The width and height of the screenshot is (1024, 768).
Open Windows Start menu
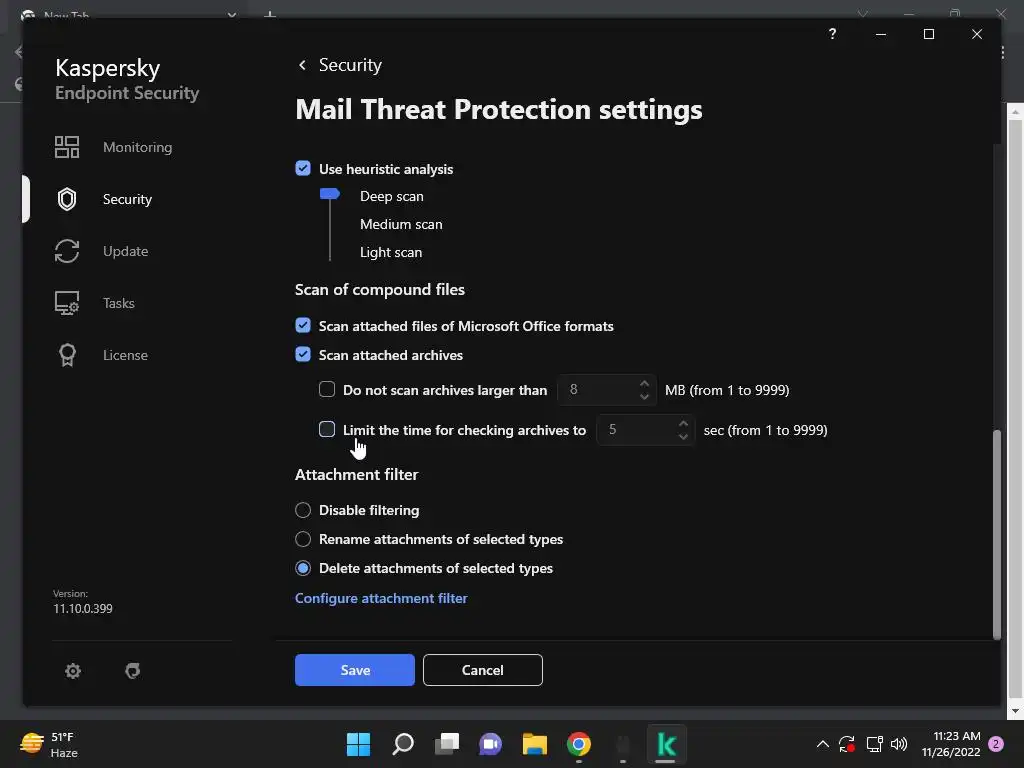click(x=358, y=744)
